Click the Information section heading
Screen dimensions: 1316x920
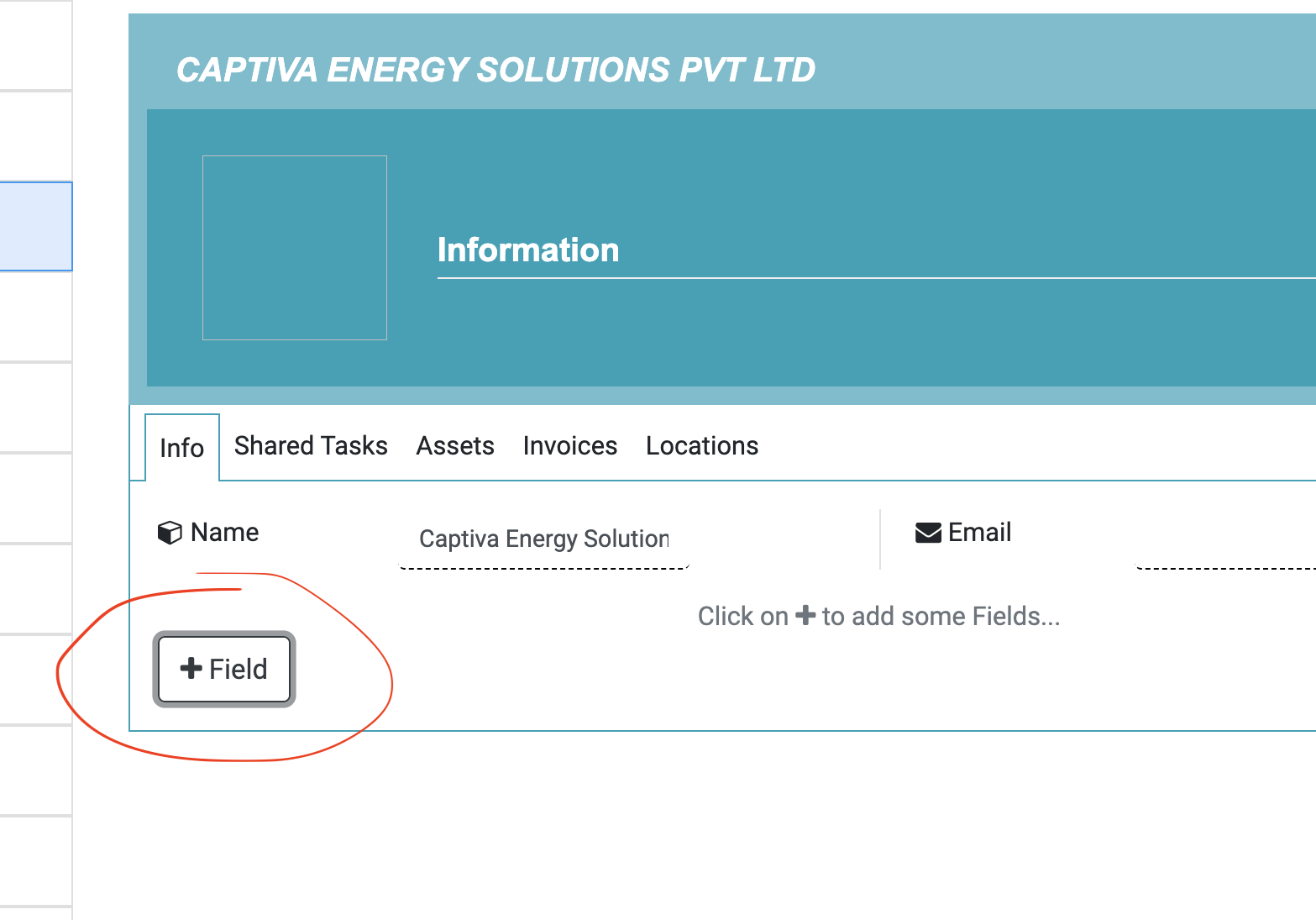point(528,250)
